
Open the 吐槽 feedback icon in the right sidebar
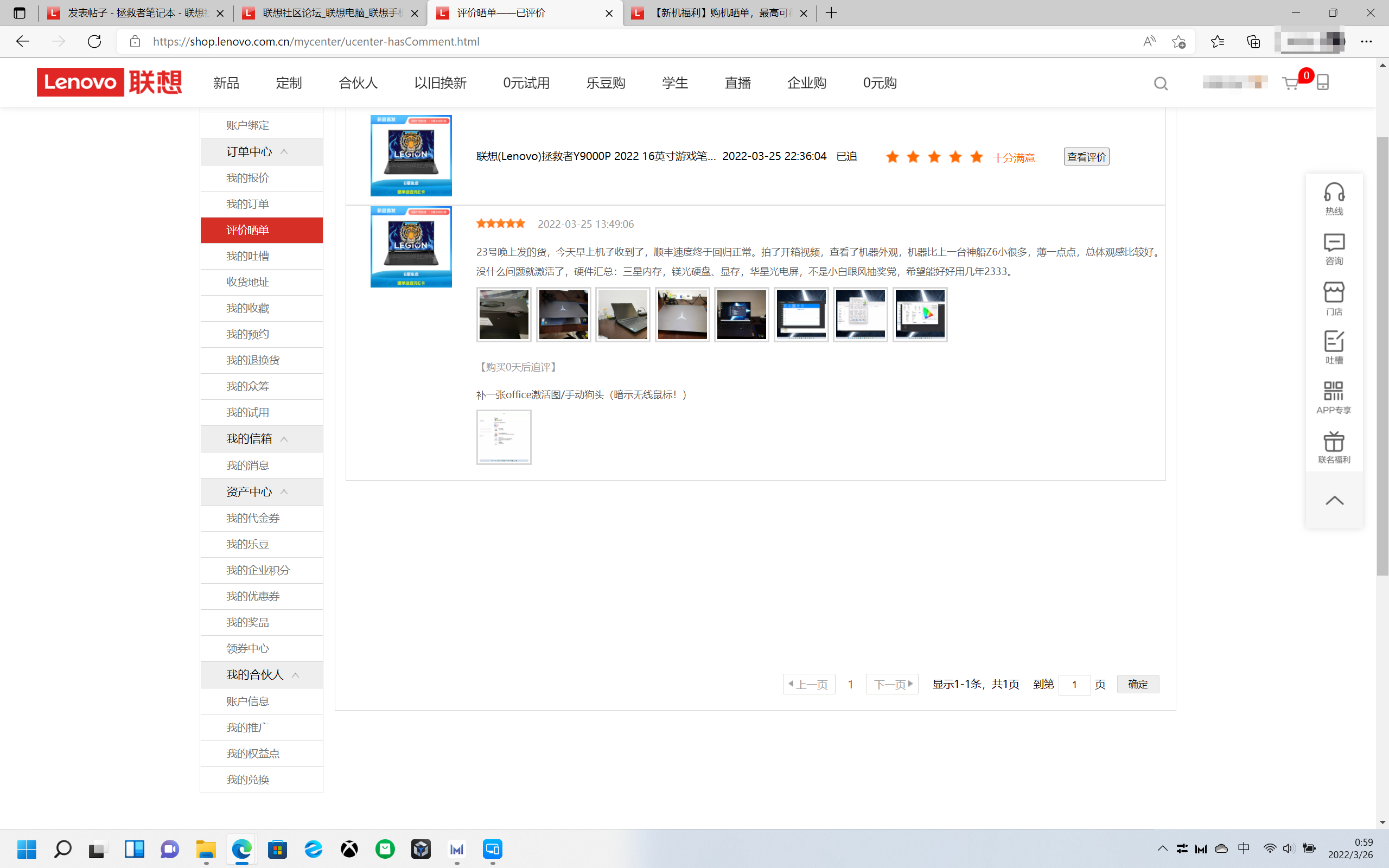1334,347
